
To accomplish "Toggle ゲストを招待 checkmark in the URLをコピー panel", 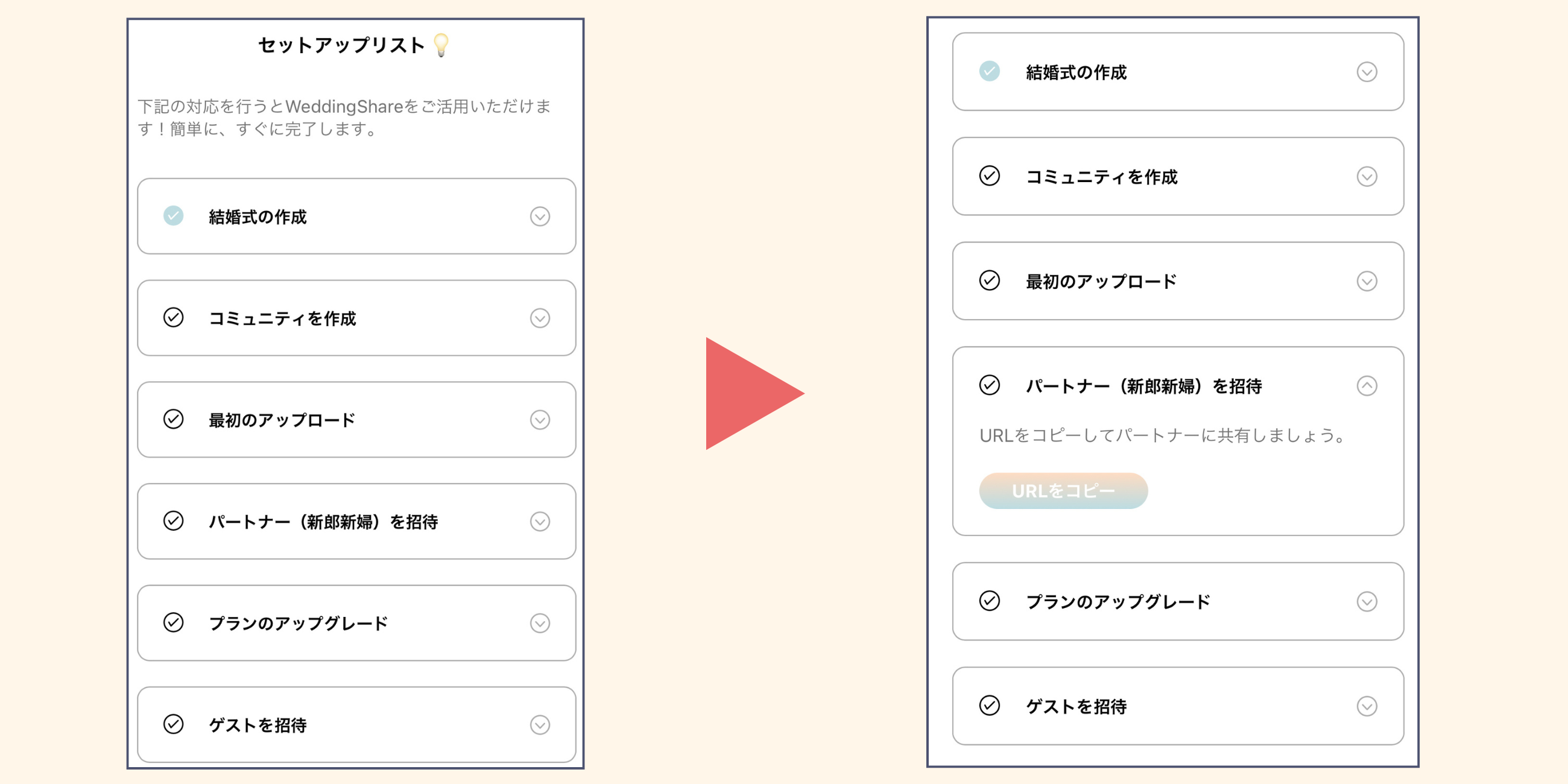I will click(989, 706).
